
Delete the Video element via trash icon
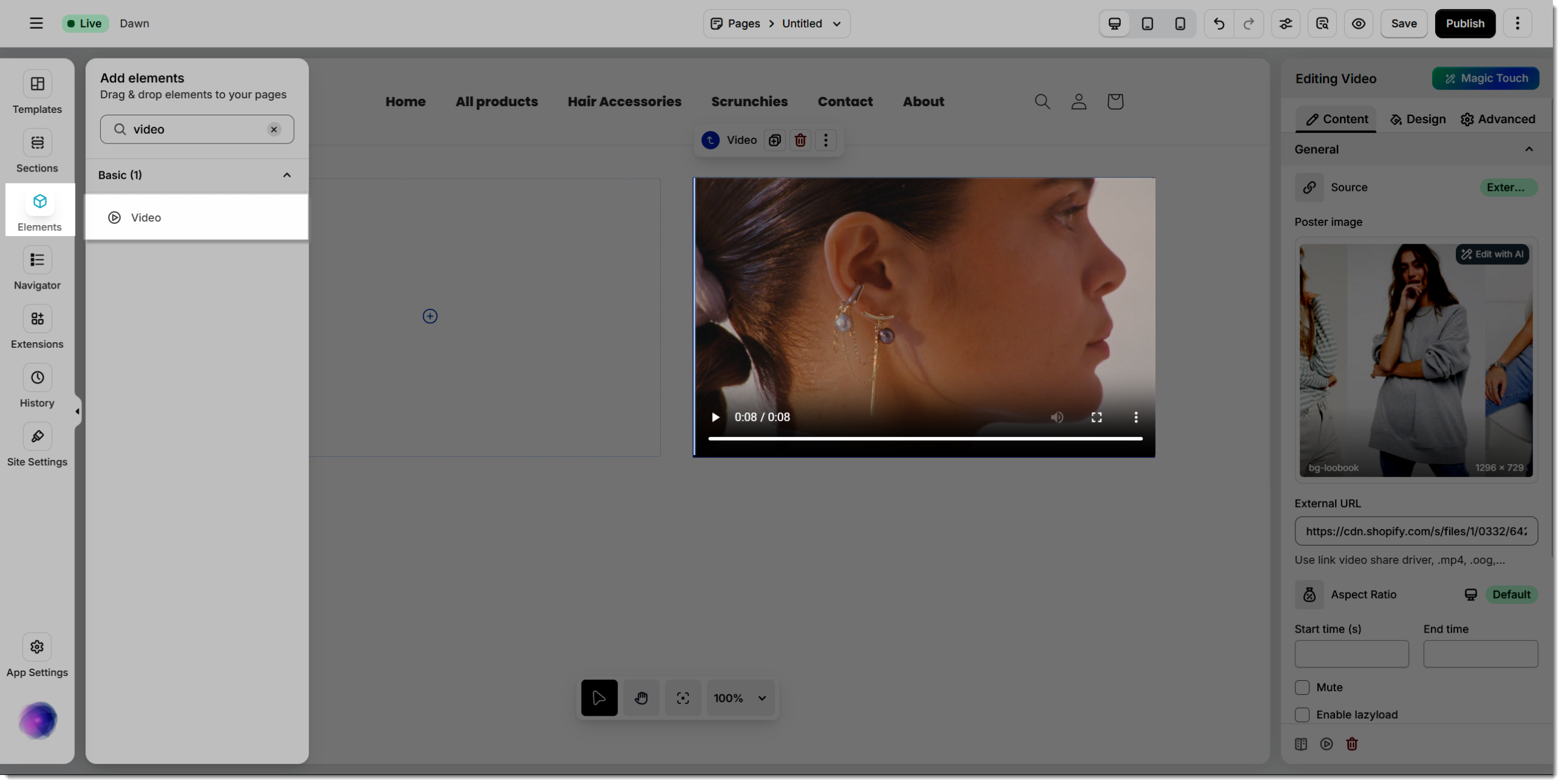pos(800,140)
